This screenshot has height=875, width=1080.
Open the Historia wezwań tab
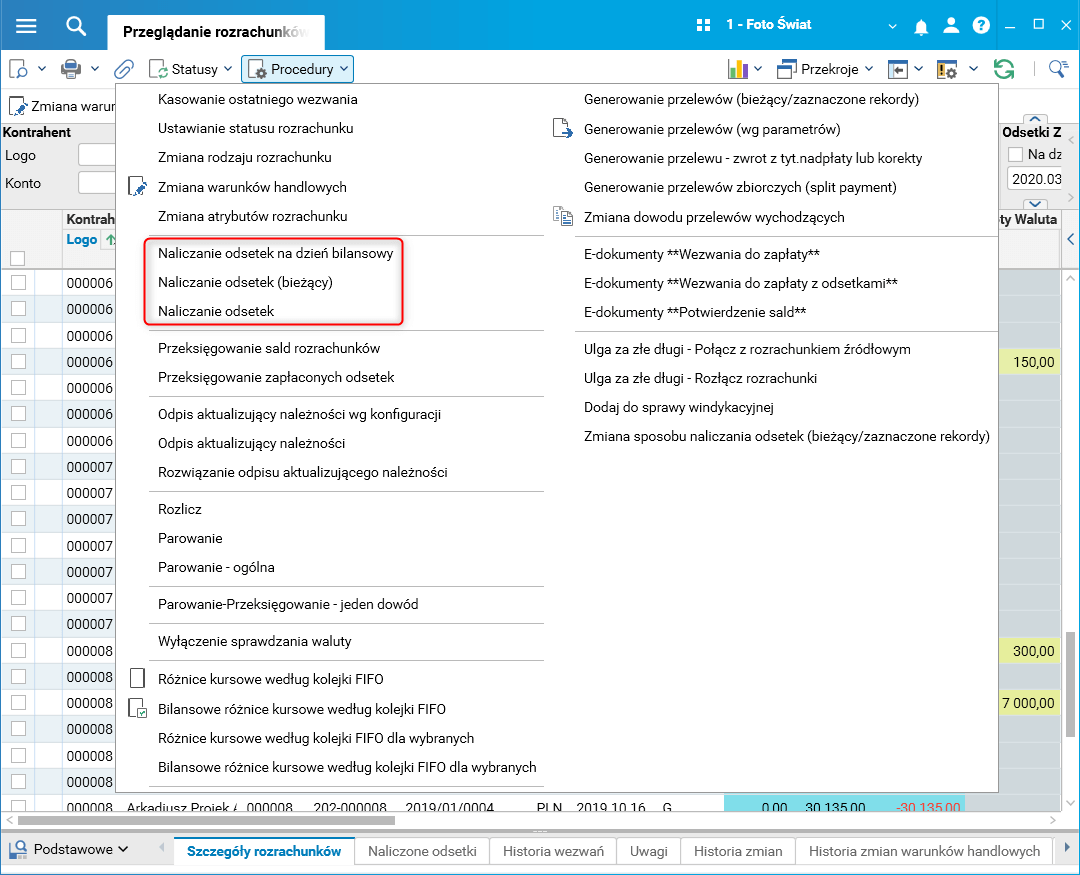point(553,851)
